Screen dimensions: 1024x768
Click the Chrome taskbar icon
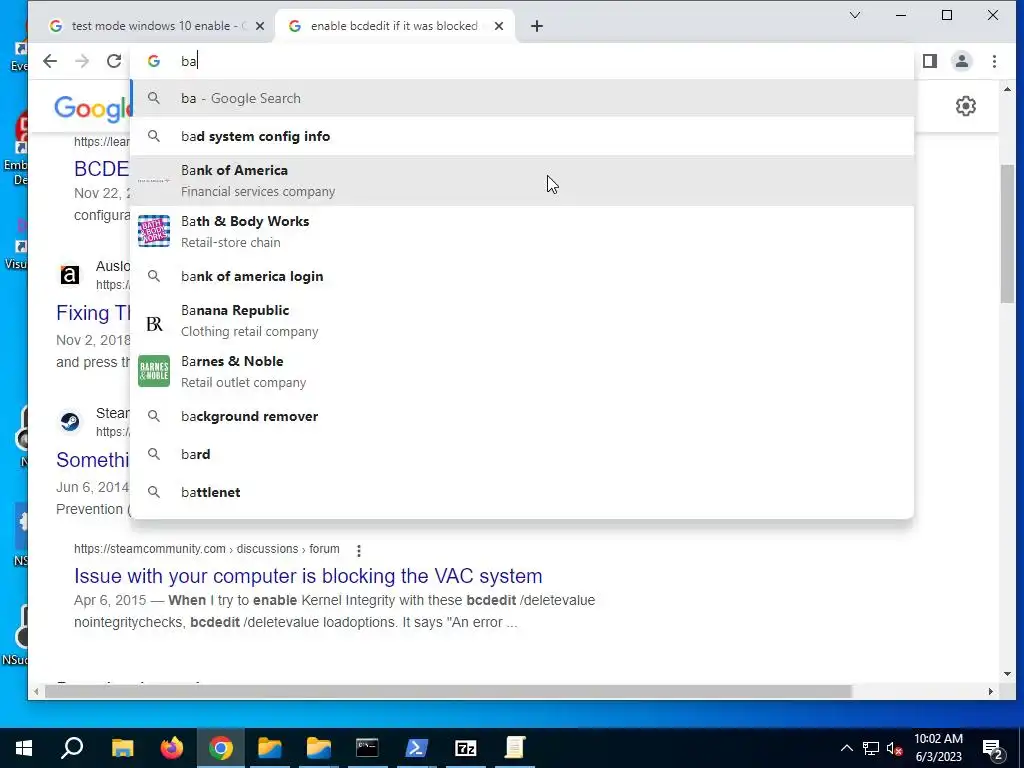pos(221,748)
